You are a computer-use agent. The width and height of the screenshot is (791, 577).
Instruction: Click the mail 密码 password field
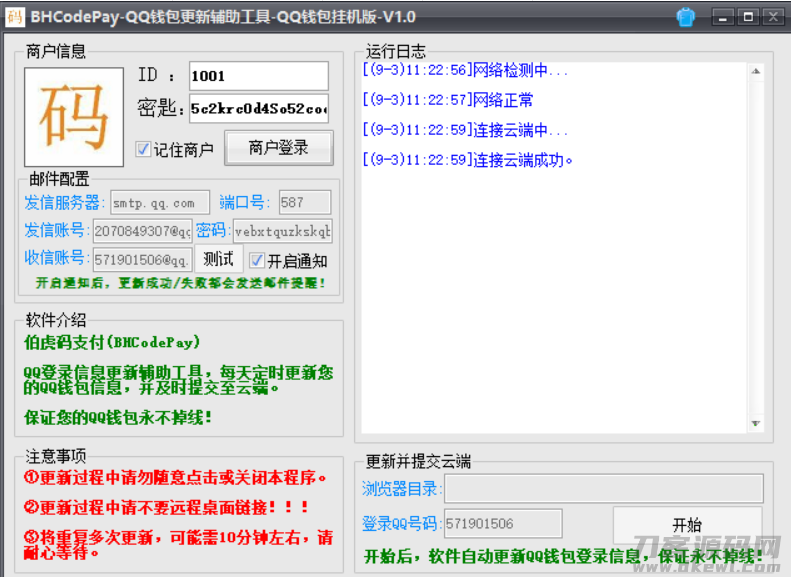tap(282, 231)
